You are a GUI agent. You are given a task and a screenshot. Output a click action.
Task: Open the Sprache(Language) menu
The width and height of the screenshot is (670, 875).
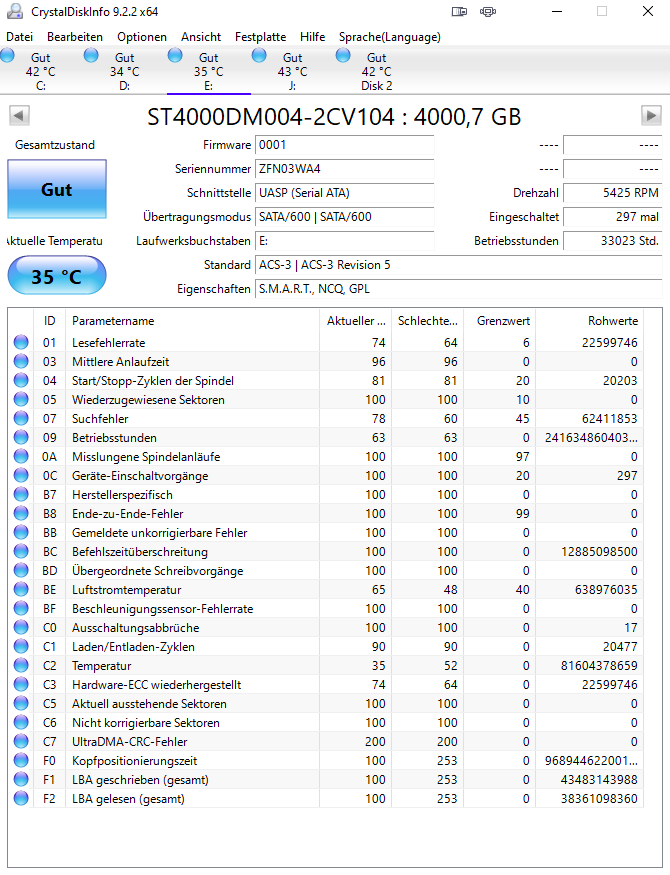pyautogui.click(x=389, y=37)
